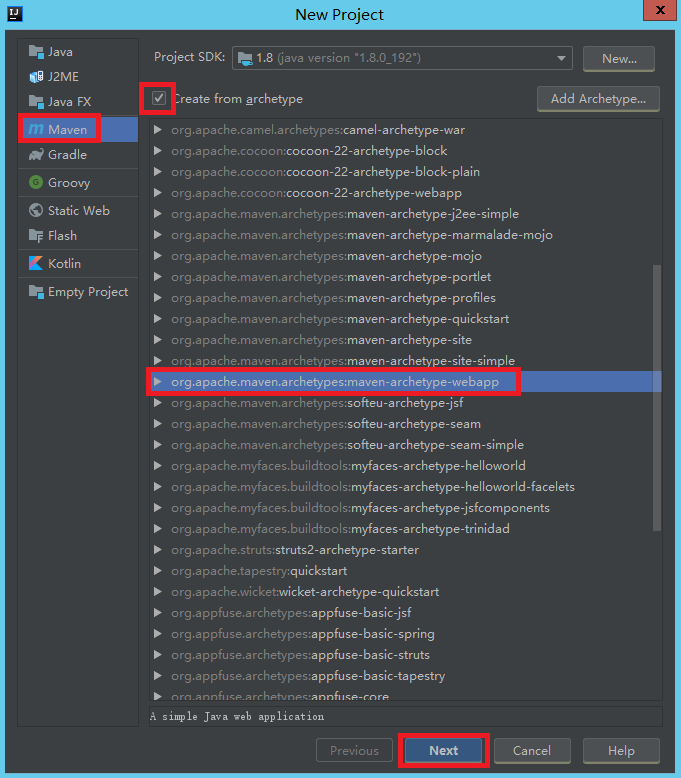
Task: Select Gradle project type
Action: (78, 155)
